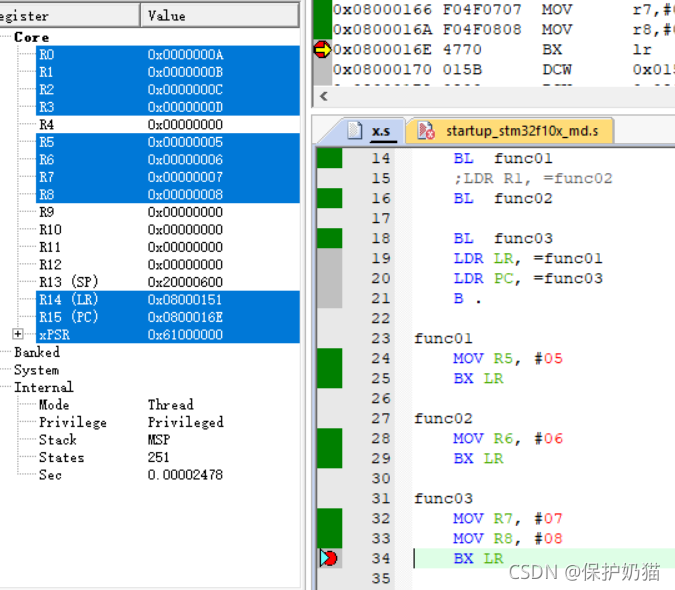
Task: Click the breakpoint marker on line 34
Action: (x=329, y=558)
